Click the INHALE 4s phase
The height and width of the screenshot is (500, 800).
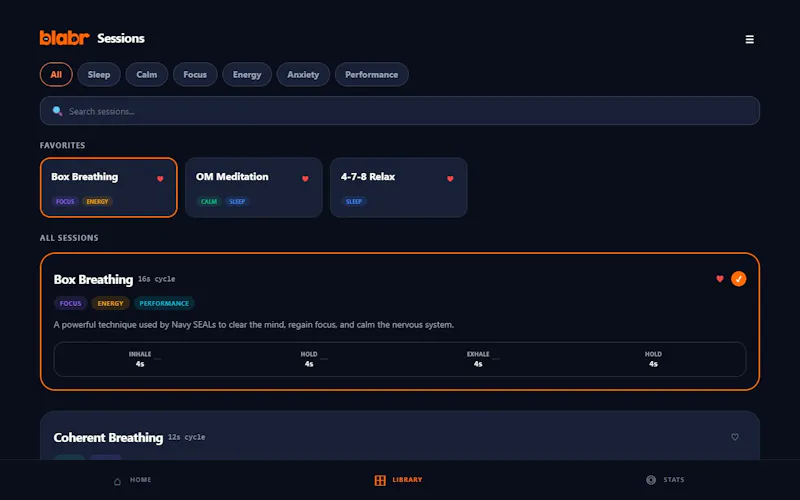[140, 359]
